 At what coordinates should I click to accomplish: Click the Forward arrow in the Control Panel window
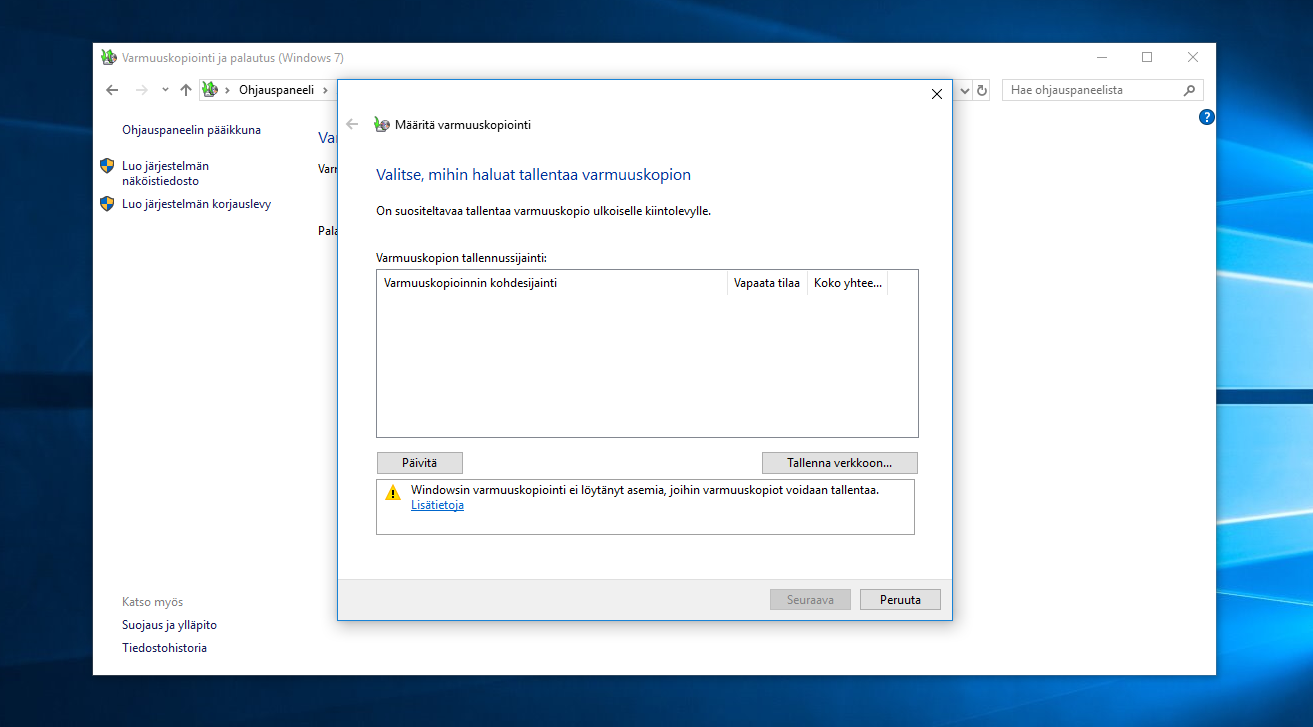coord(141,90)
